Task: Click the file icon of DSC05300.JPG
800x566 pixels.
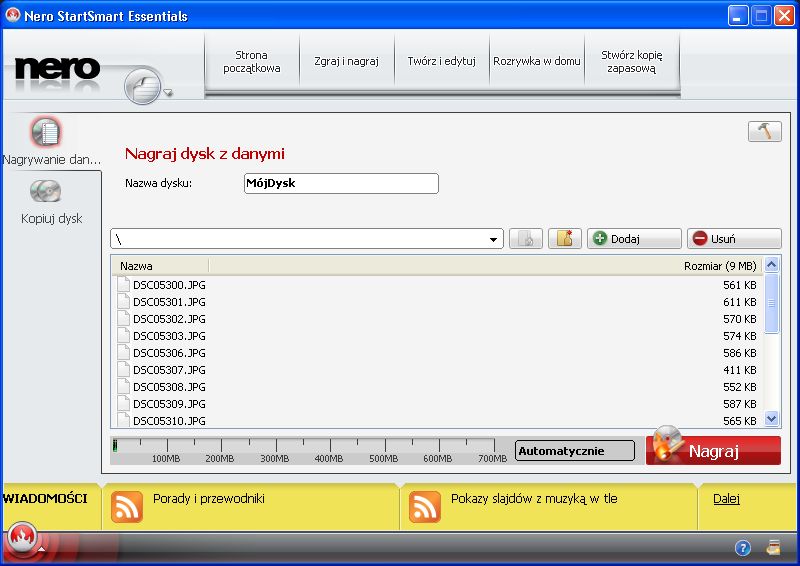Action: pos(123,284)
